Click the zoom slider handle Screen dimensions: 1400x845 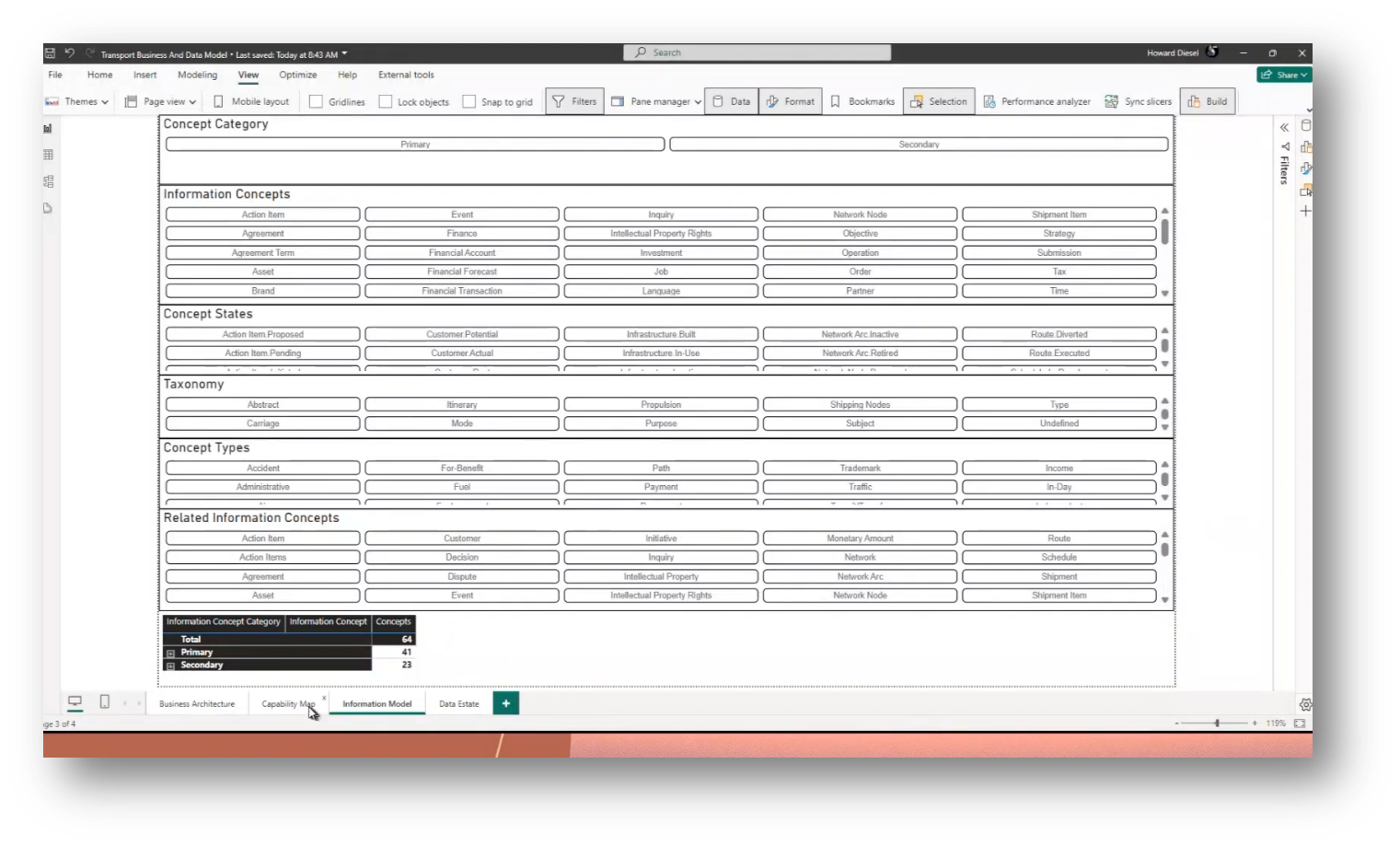(1217, 723)
